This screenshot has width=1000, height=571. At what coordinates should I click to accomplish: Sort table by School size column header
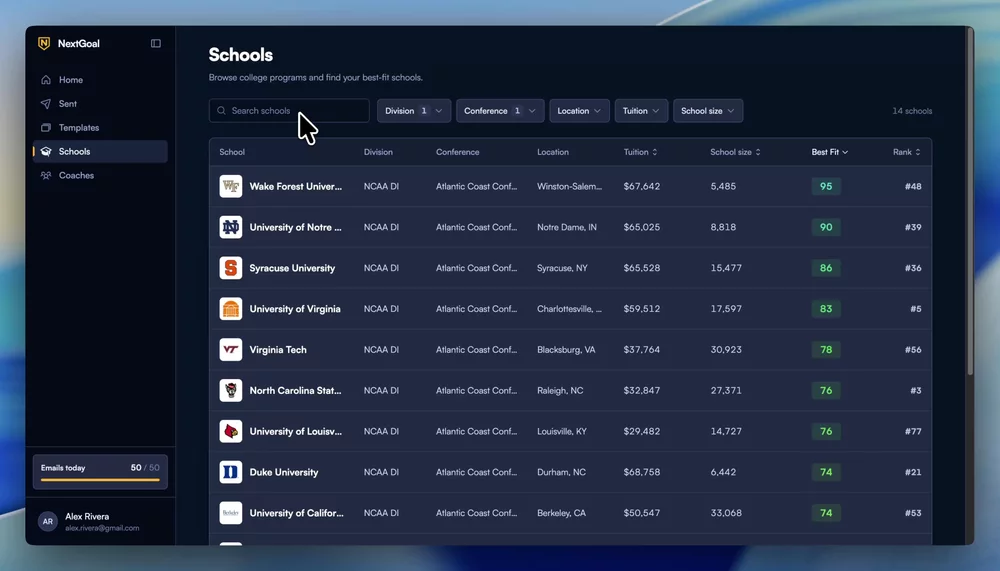click(x=735, y=152)
